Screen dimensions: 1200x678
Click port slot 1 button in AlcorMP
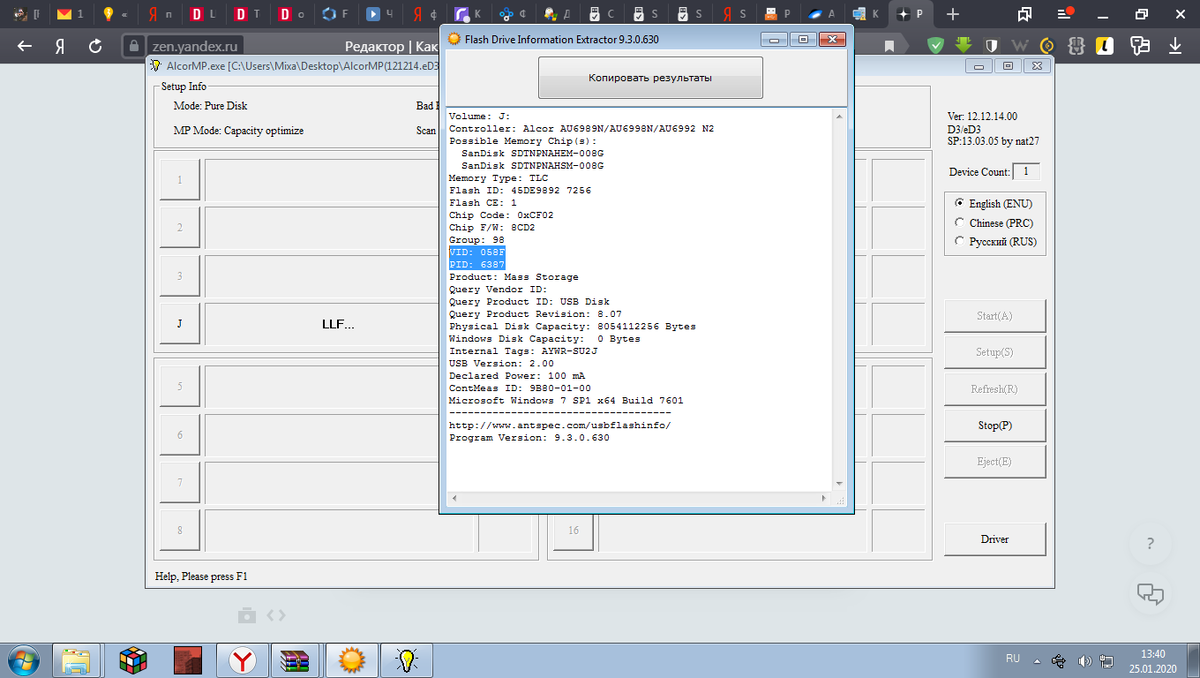coord(180,180)
